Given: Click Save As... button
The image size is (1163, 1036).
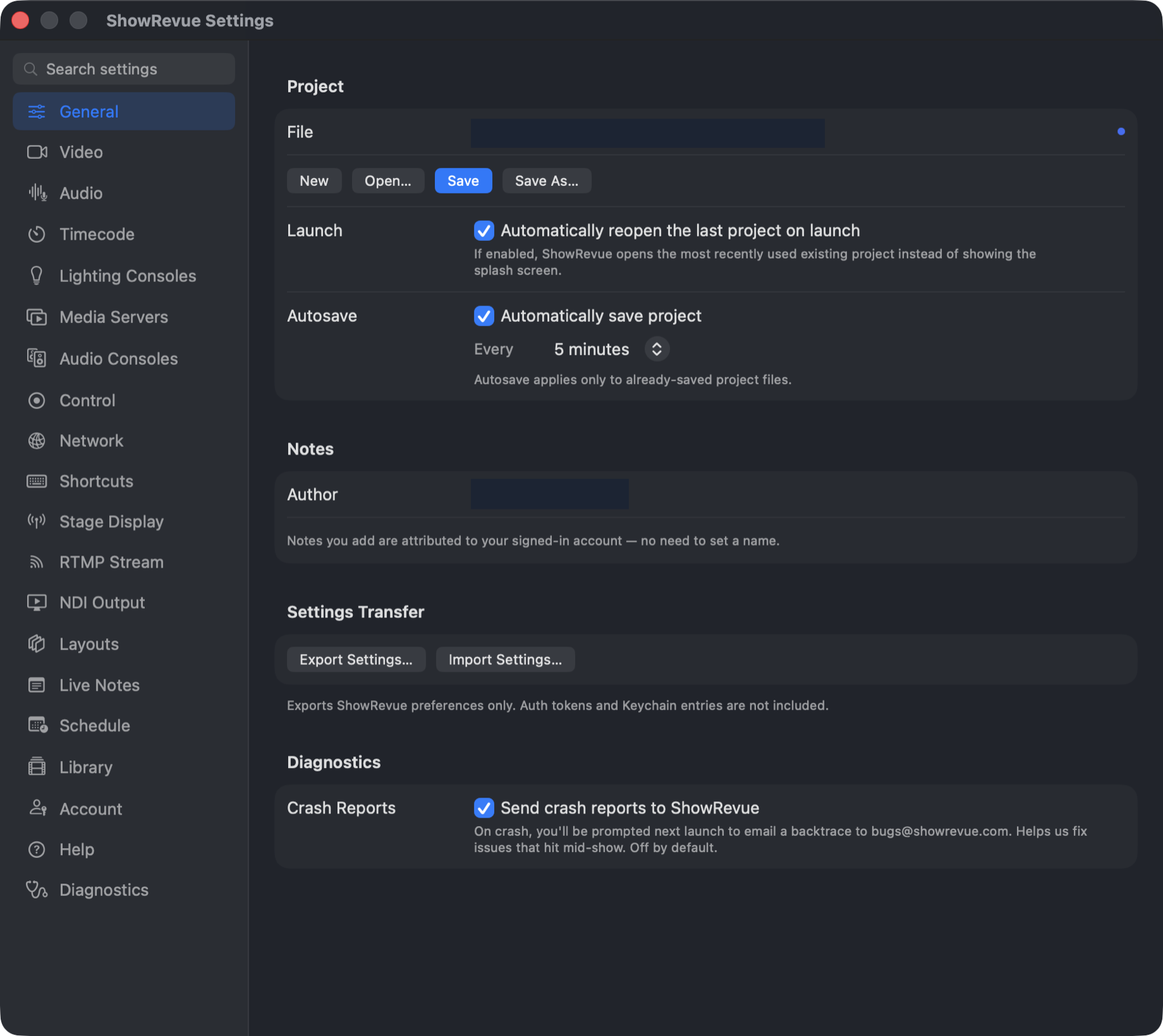Looking at the screenshot, I should (x=547, y=181).
